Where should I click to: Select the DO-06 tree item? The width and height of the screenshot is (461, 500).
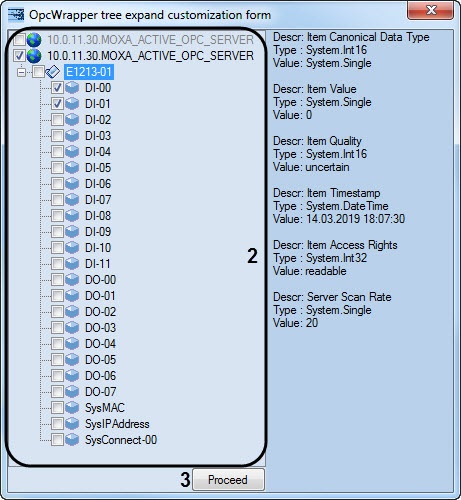(x=100, y=376)
